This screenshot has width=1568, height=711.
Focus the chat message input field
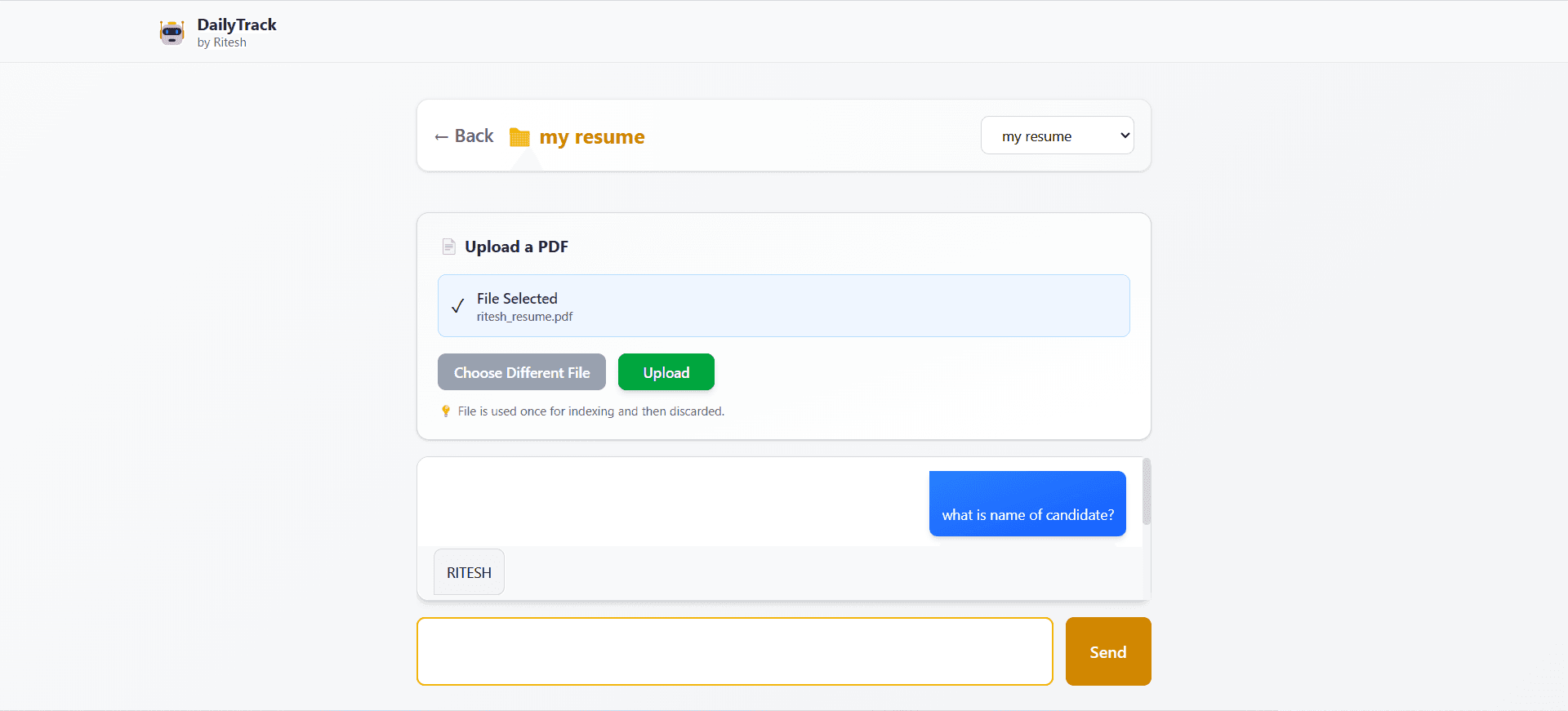(735, 651)
